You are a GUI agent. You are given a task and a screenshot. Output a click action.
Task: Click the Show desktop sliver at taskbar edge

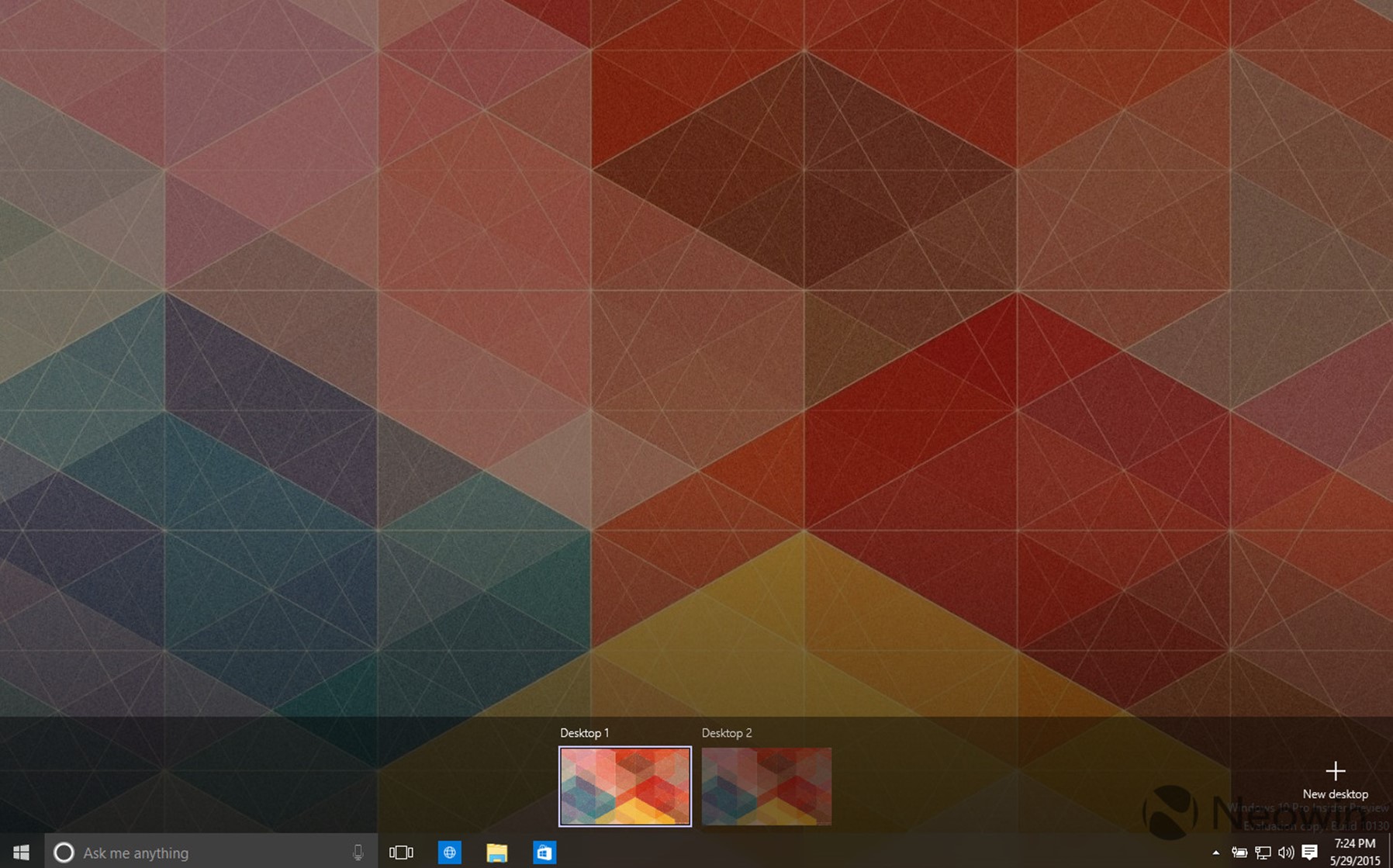pos(1390,852)
